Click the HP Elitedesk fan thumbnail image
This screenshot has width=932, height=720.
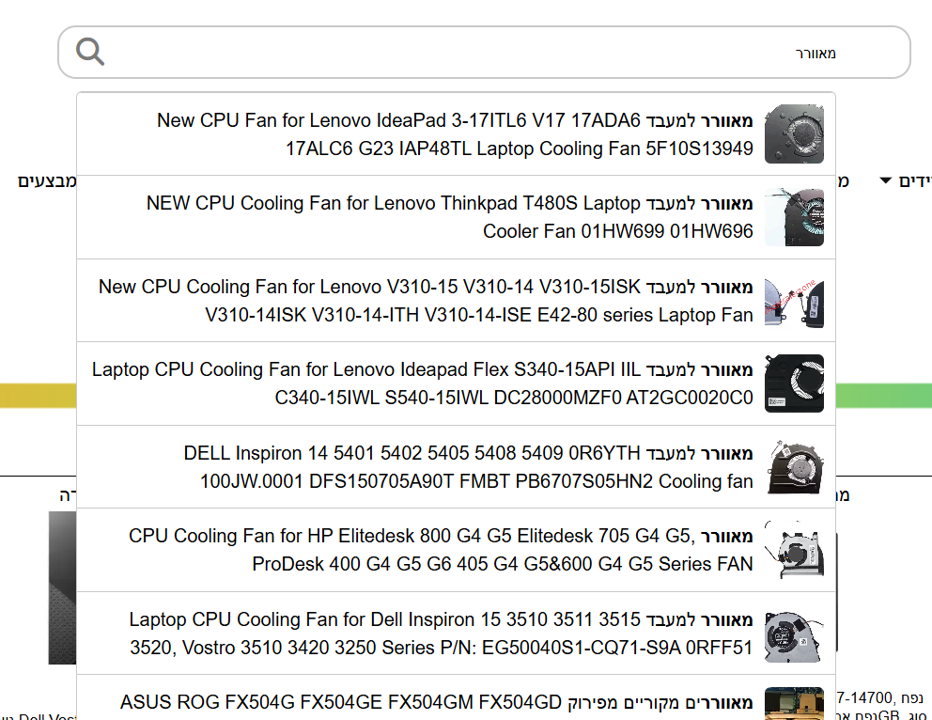tap(794, 550)
